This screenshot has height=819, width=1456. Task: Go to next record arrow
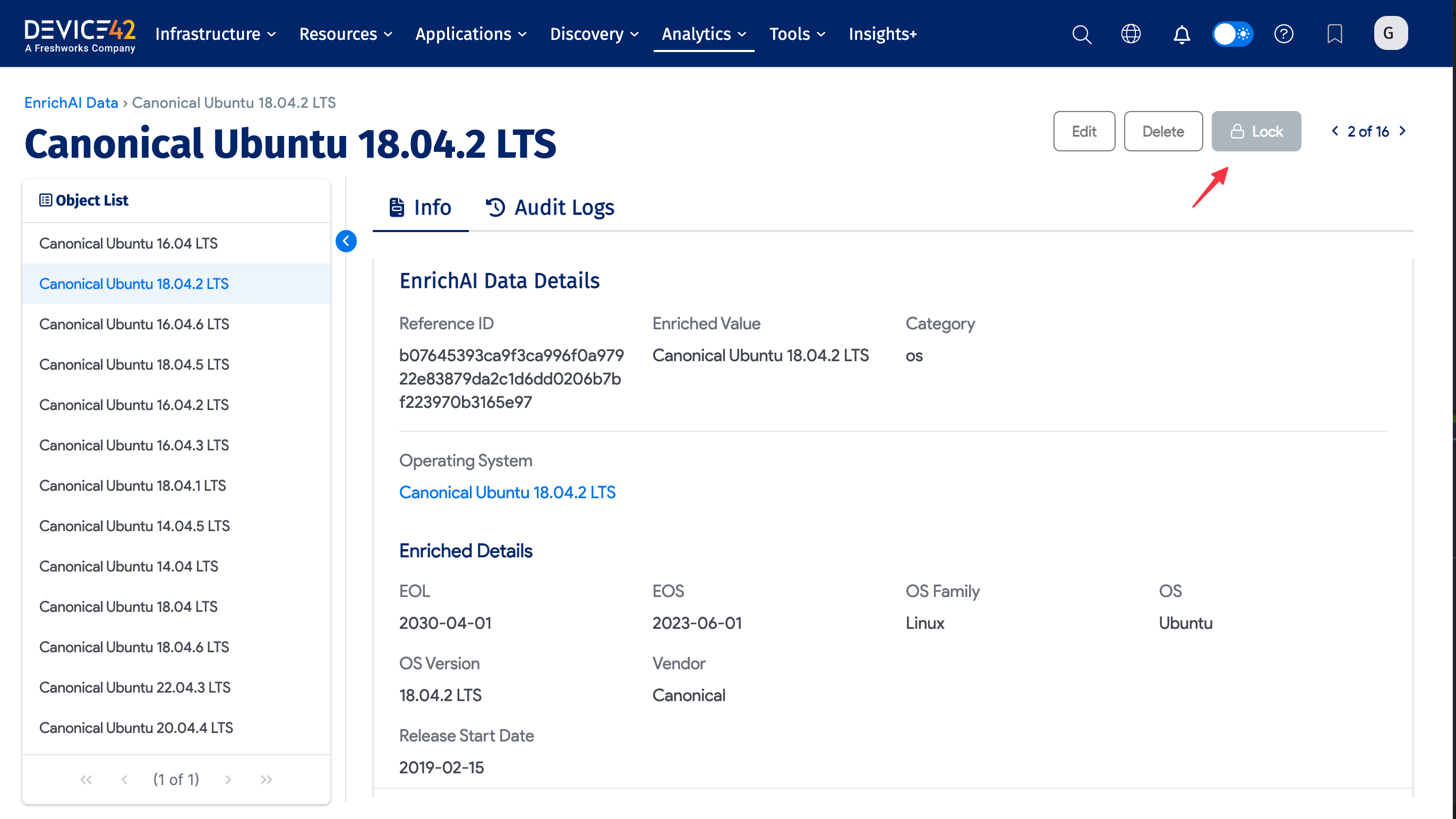1402,131
